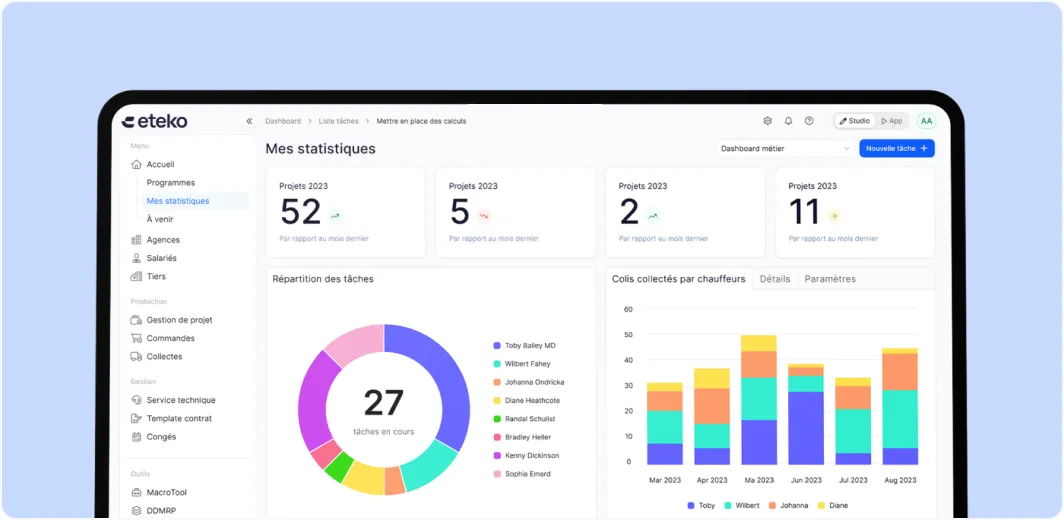Click the Collectes truck icon

pos(136,356)
